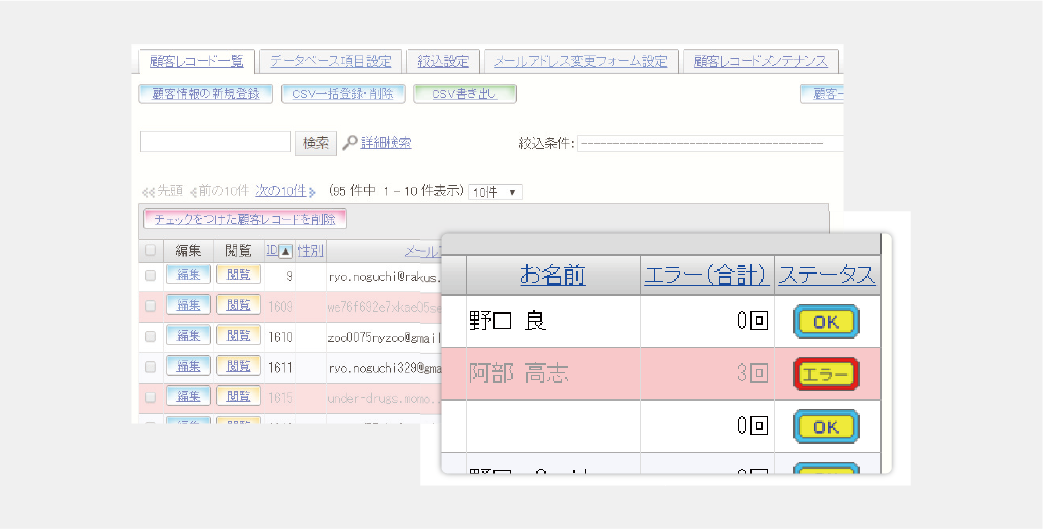Click the ID column sort arrow icon
The height and width of the screenshot is (530, 1044).
point(285,251)
